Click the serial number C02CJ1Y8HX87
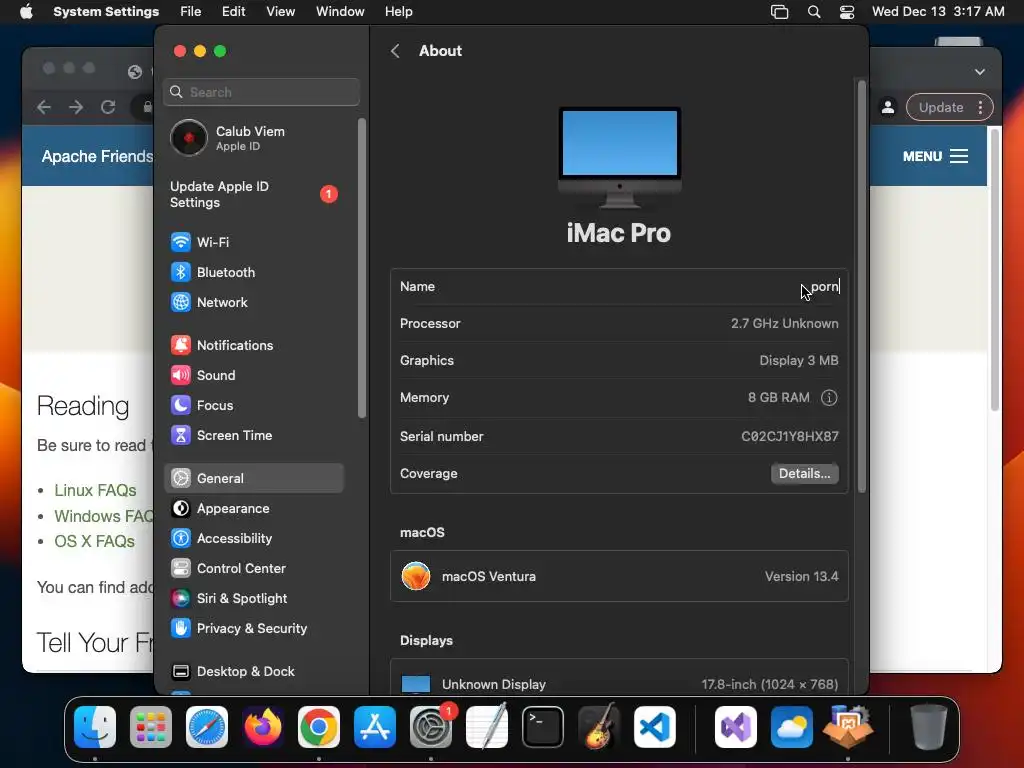 pos(790,436)
